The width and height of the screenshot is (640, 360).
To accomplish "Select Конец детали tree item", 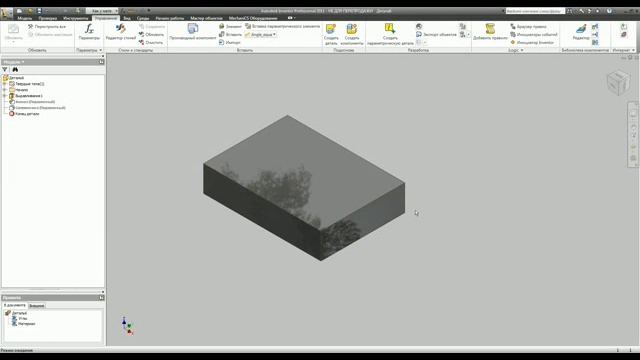I will [x=24, y=114].
